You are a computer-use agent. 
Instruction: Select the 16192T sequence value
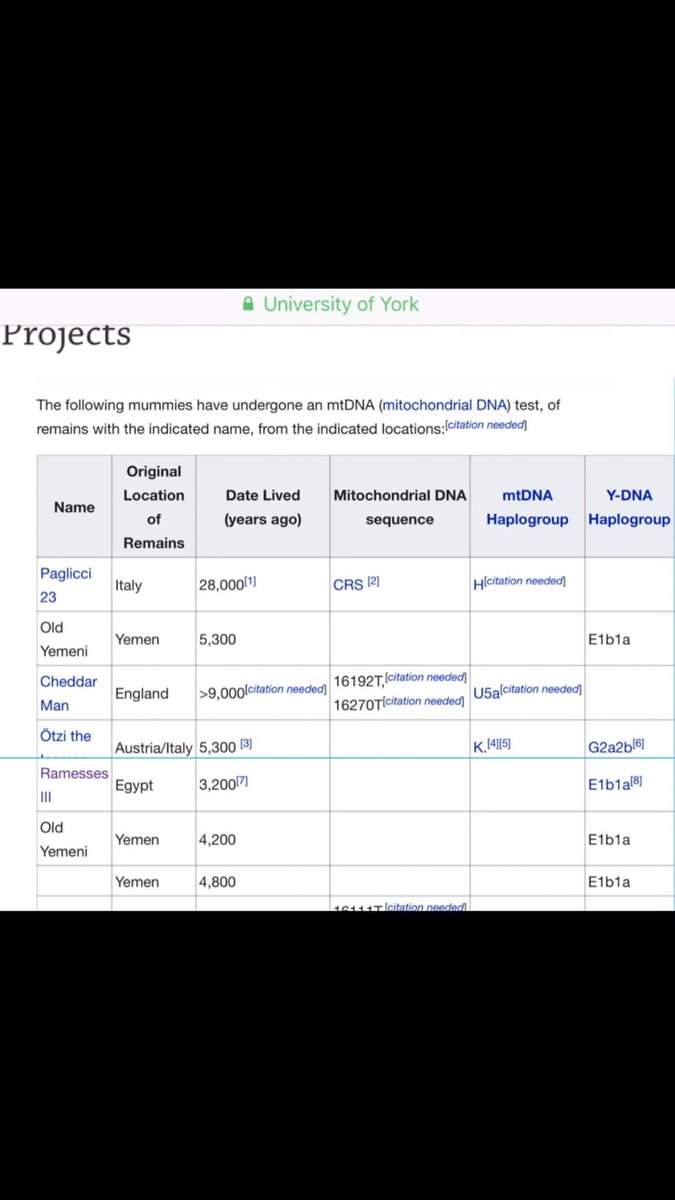(x=359, y=681)
